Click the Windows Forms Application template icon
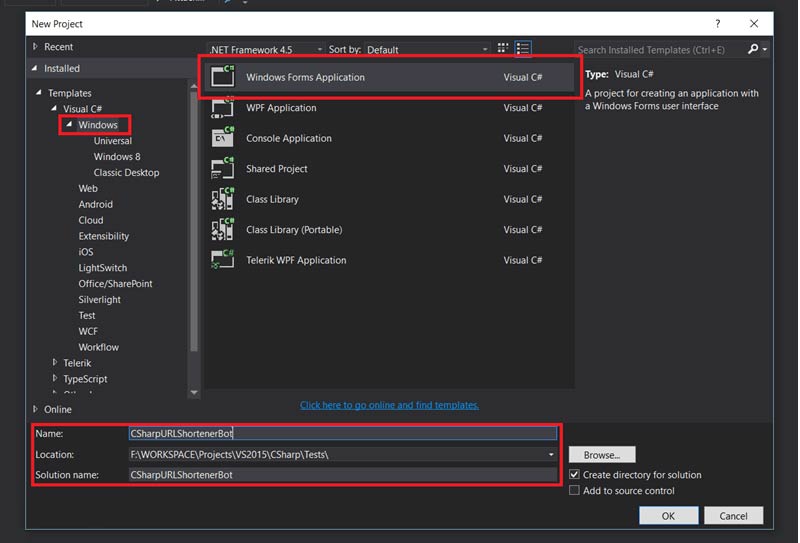This screenshot has height=543, width=800. point(223,78)
